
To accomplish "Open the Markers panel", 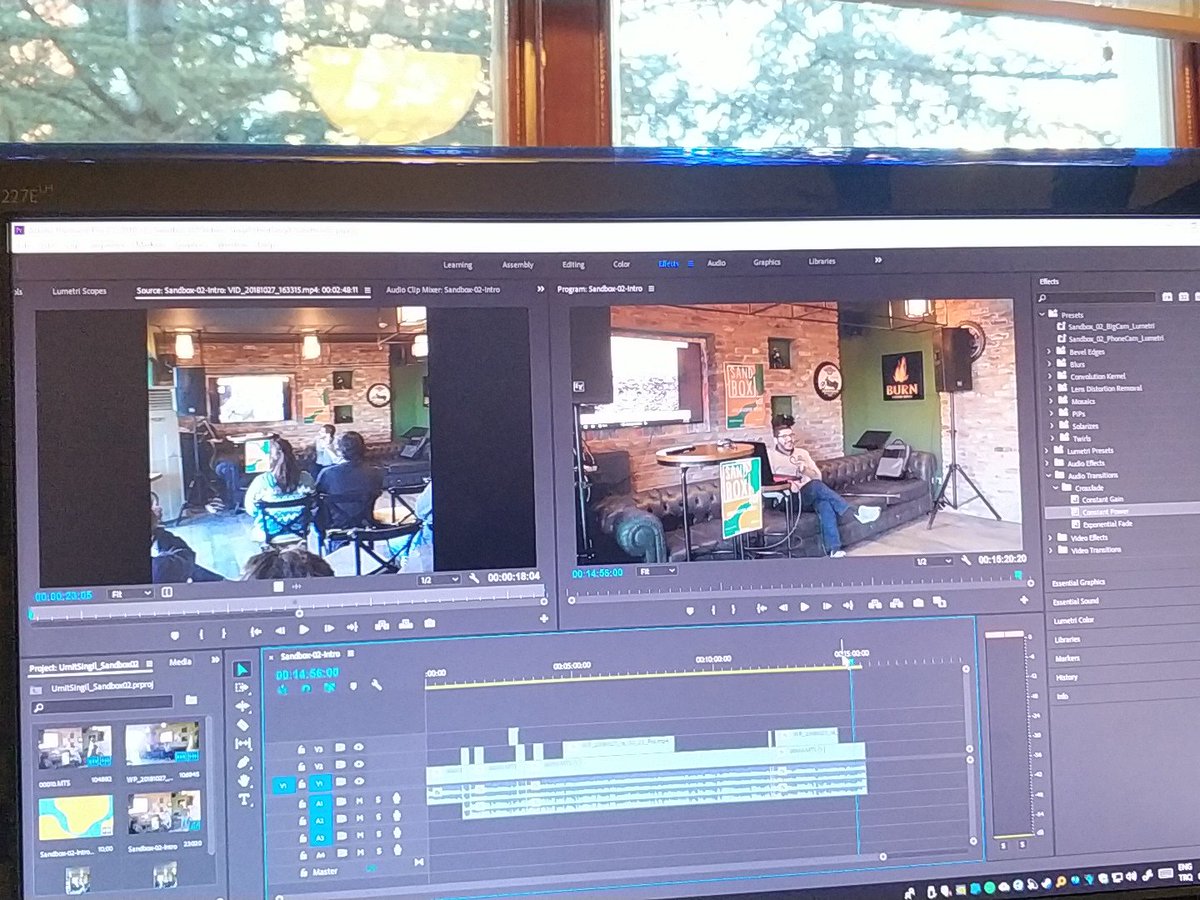I will click(1066, 658).
